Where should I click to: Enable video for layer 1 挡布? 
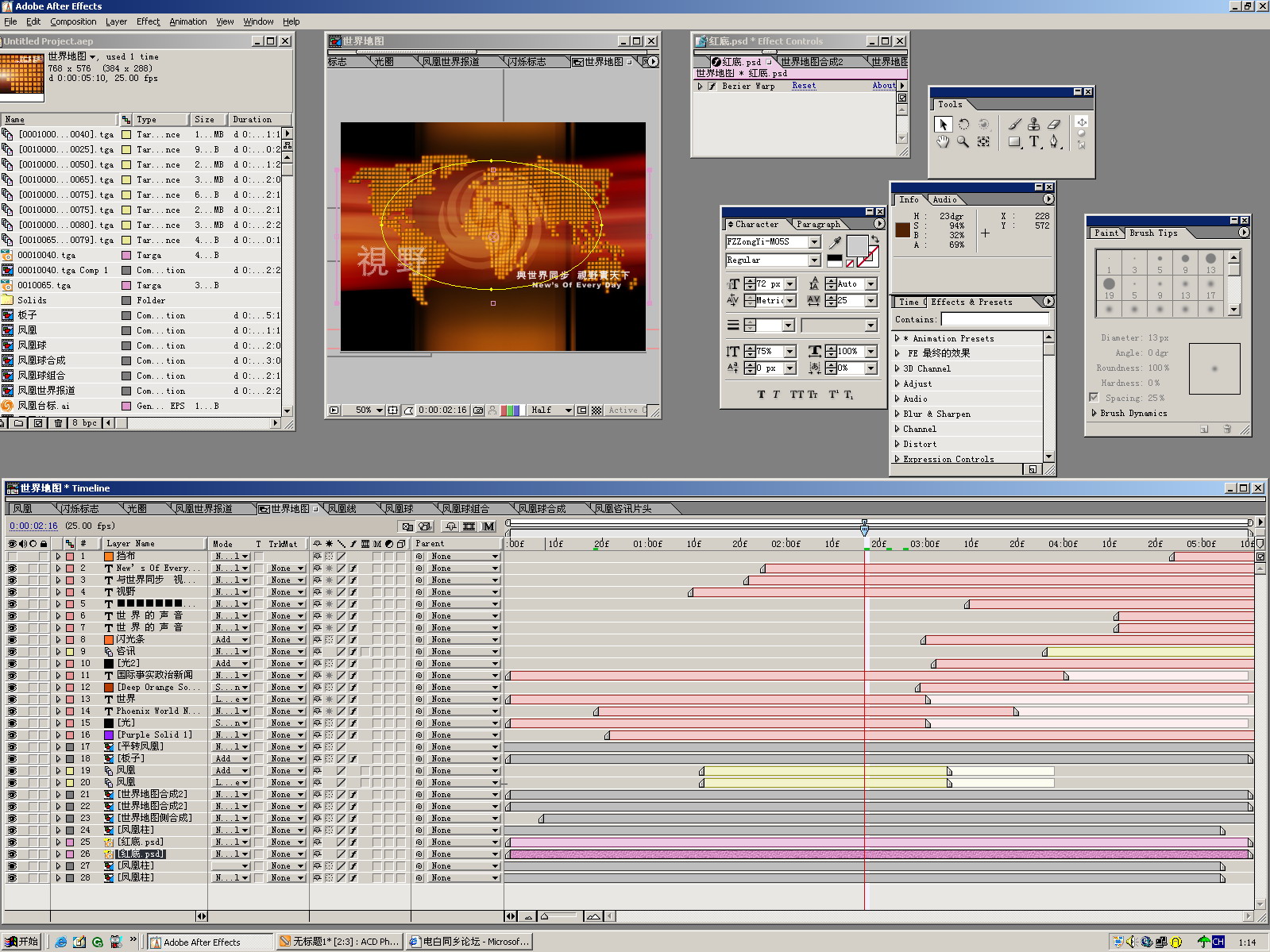[12, 557]
